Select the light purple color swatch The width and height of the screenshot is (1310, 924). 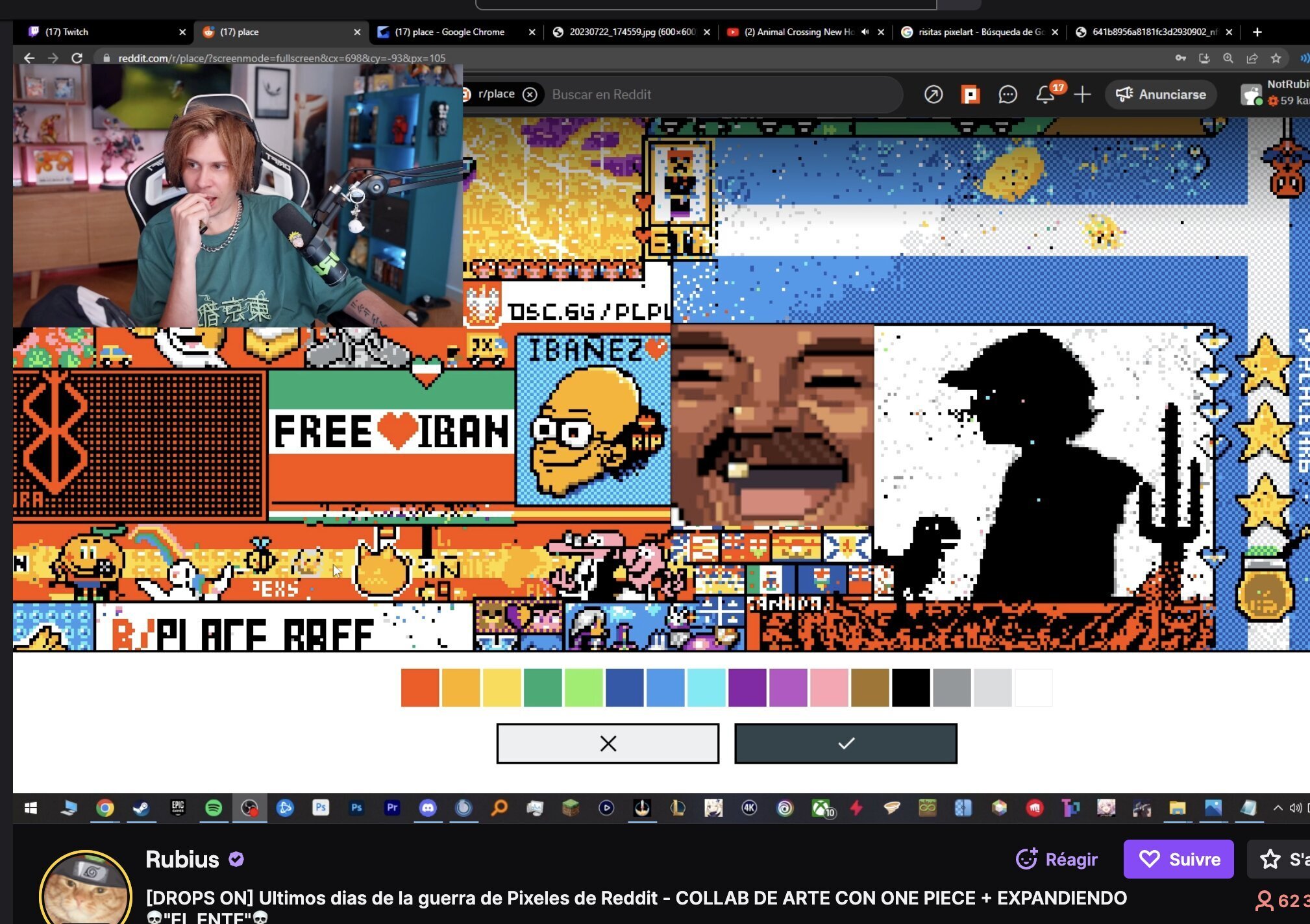(788, 688)
